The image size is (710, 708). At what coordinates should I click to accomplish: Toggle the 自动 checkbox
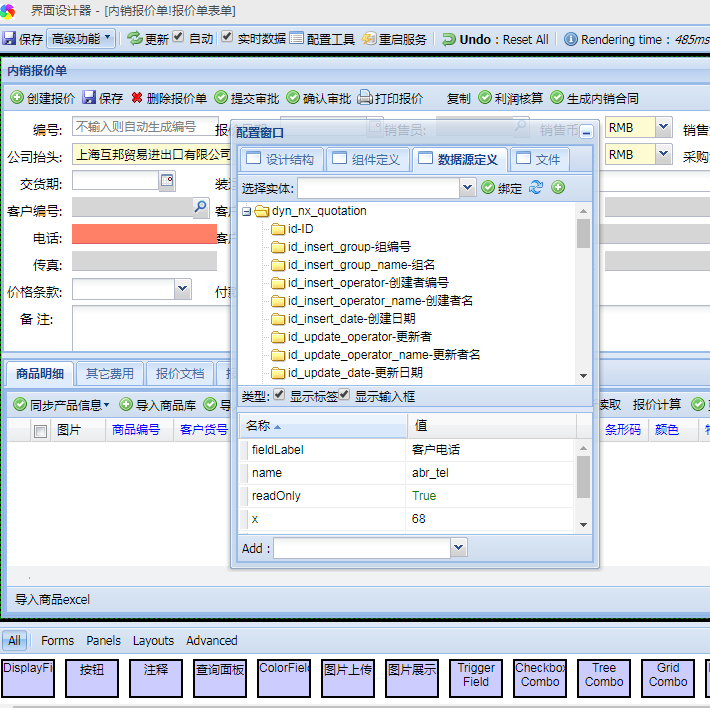pyautogui.click(x=178, y=38)
